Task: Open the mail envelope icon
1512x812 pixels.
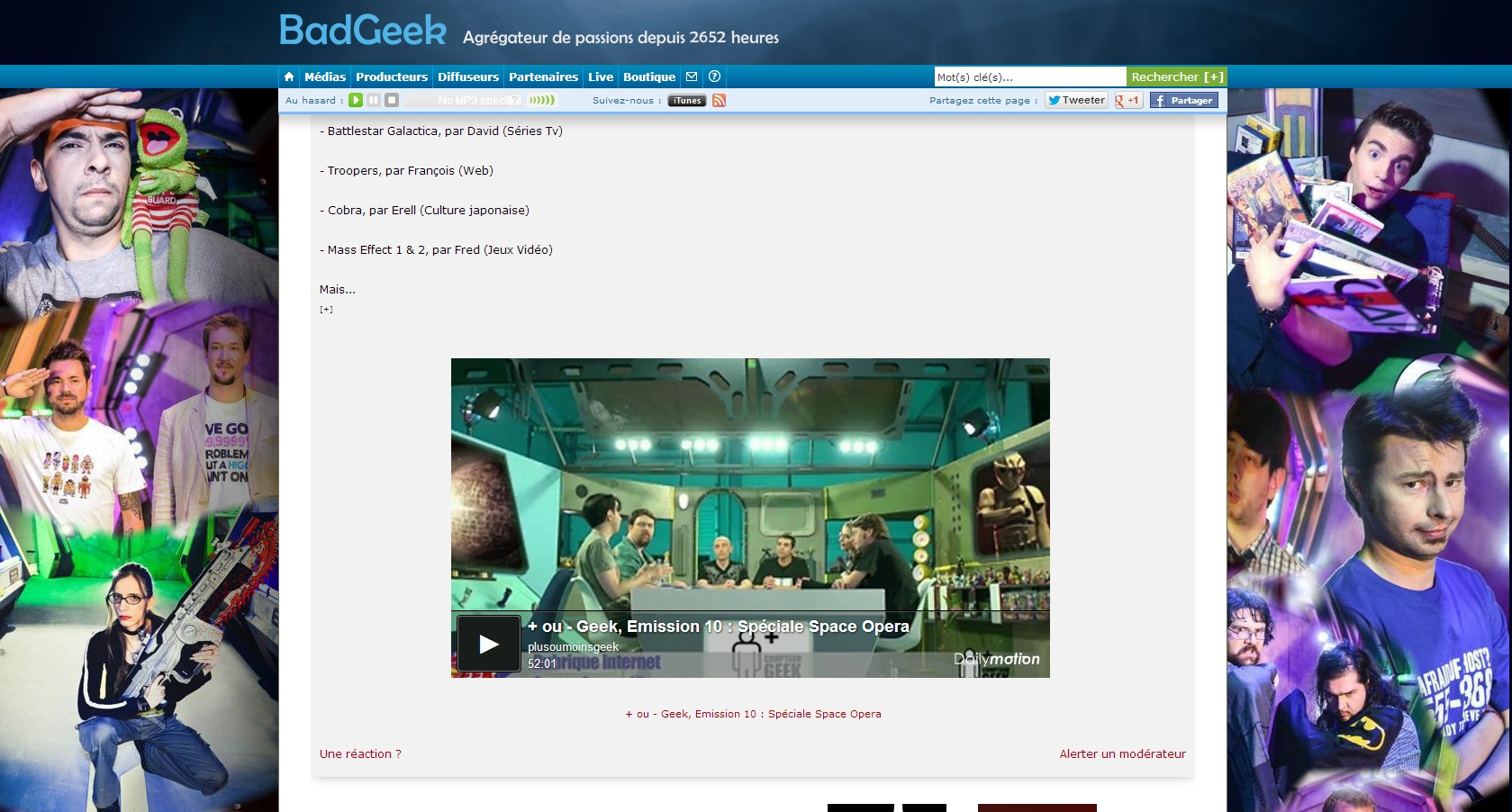Action: pos(692,77)
